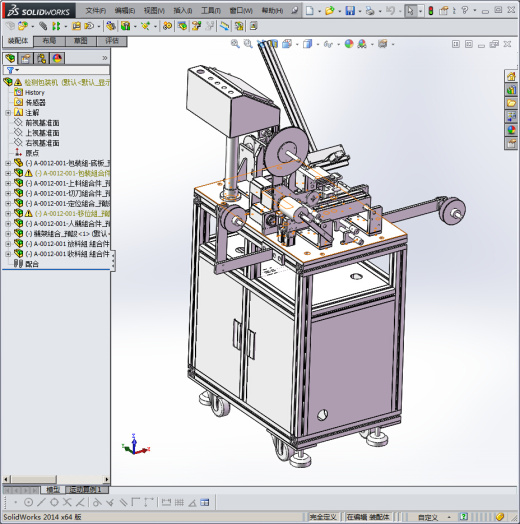Click the Apply Scene icon
The image size is (520, 524).
click(362, 44)
